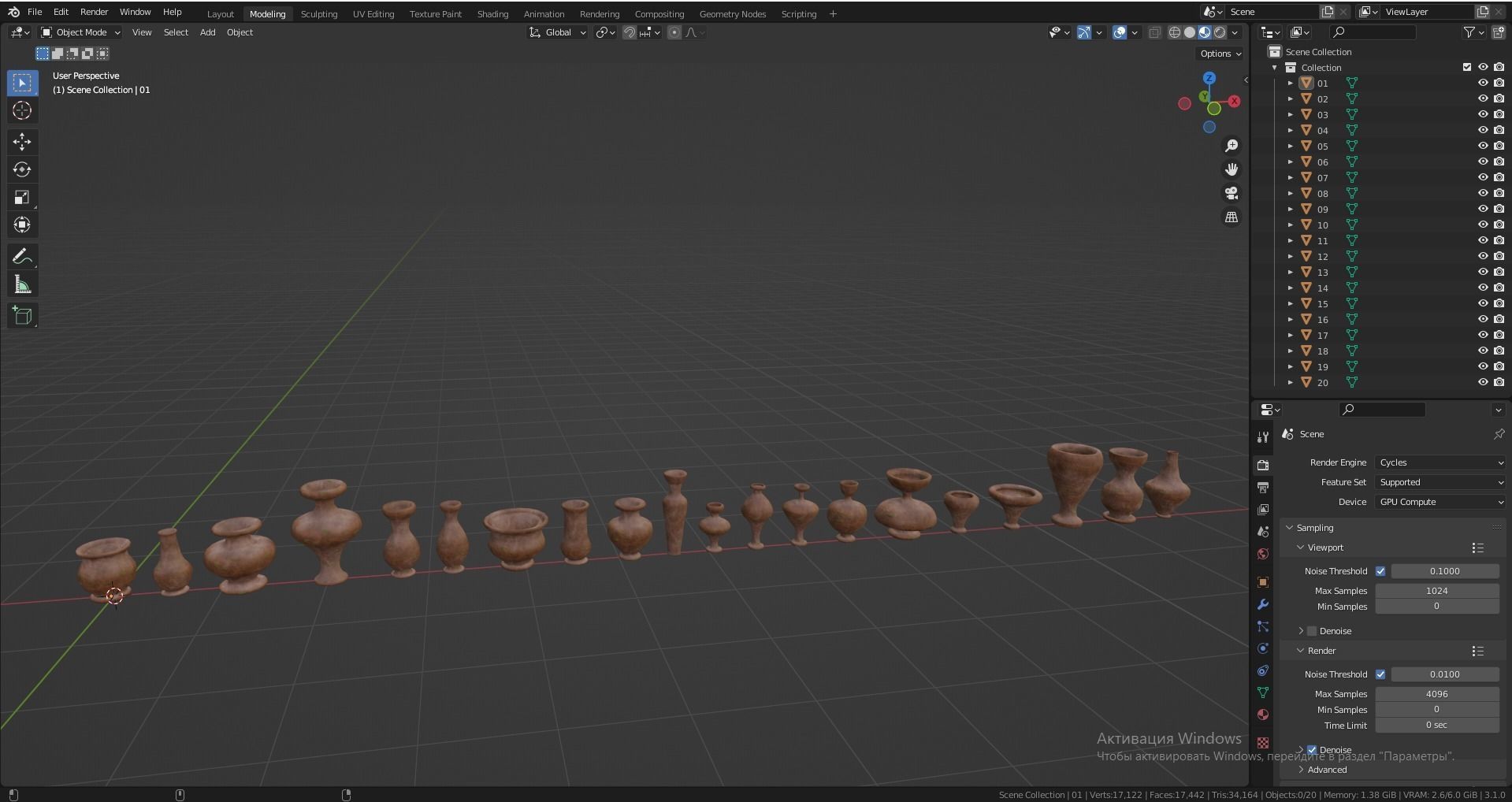Switch to the Sculpting workspace tab

point(319,13)
